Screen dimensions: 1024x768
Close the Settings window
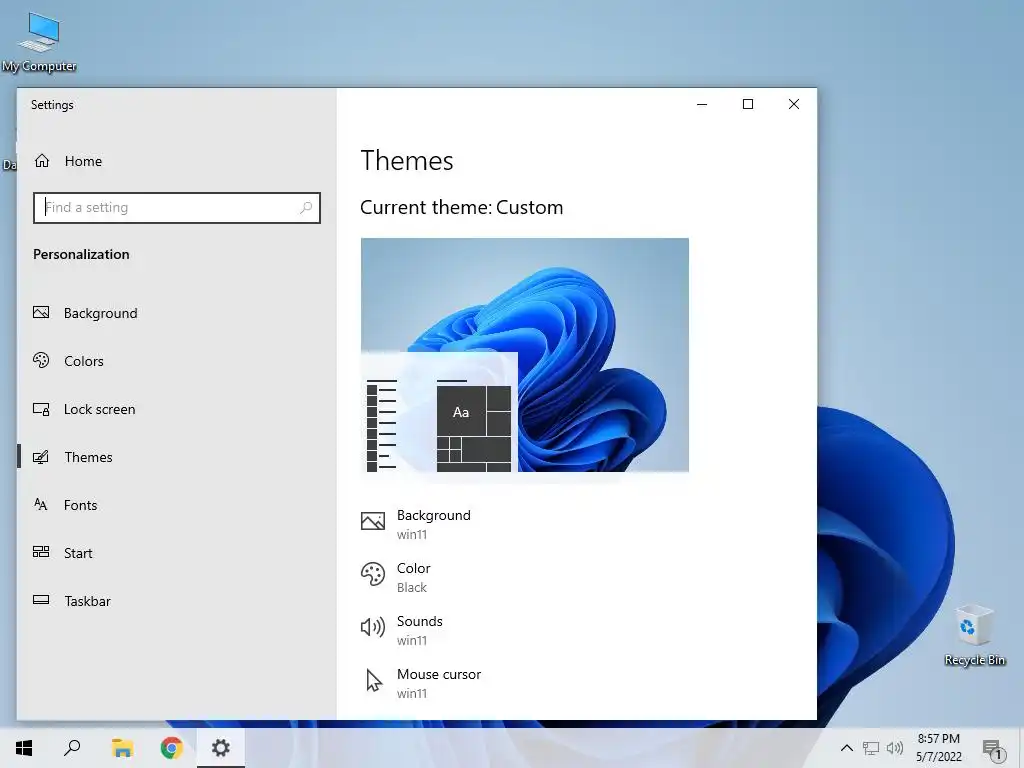793,104
